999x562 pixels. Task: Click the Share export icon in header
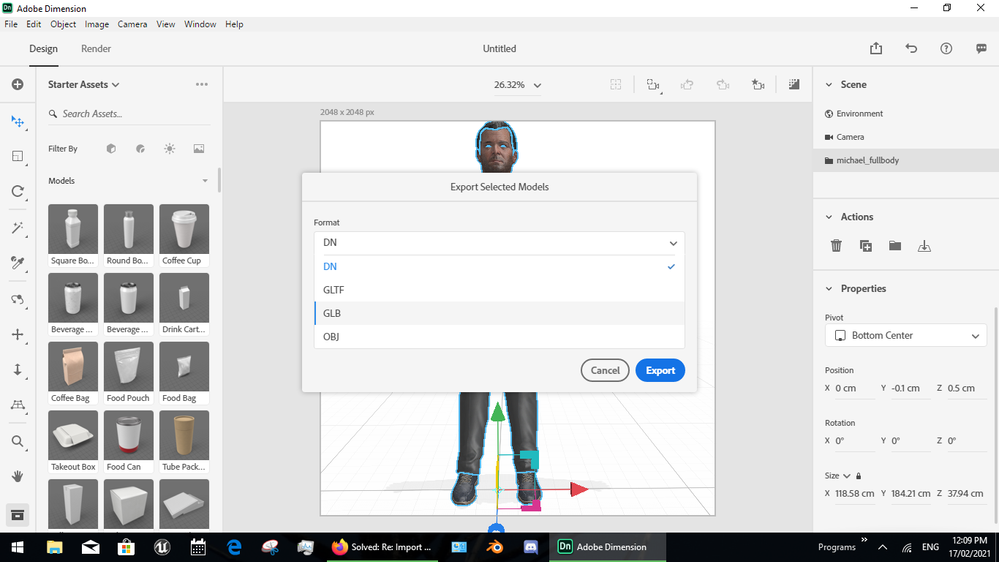pyautogui.click(x=876, y=48)
